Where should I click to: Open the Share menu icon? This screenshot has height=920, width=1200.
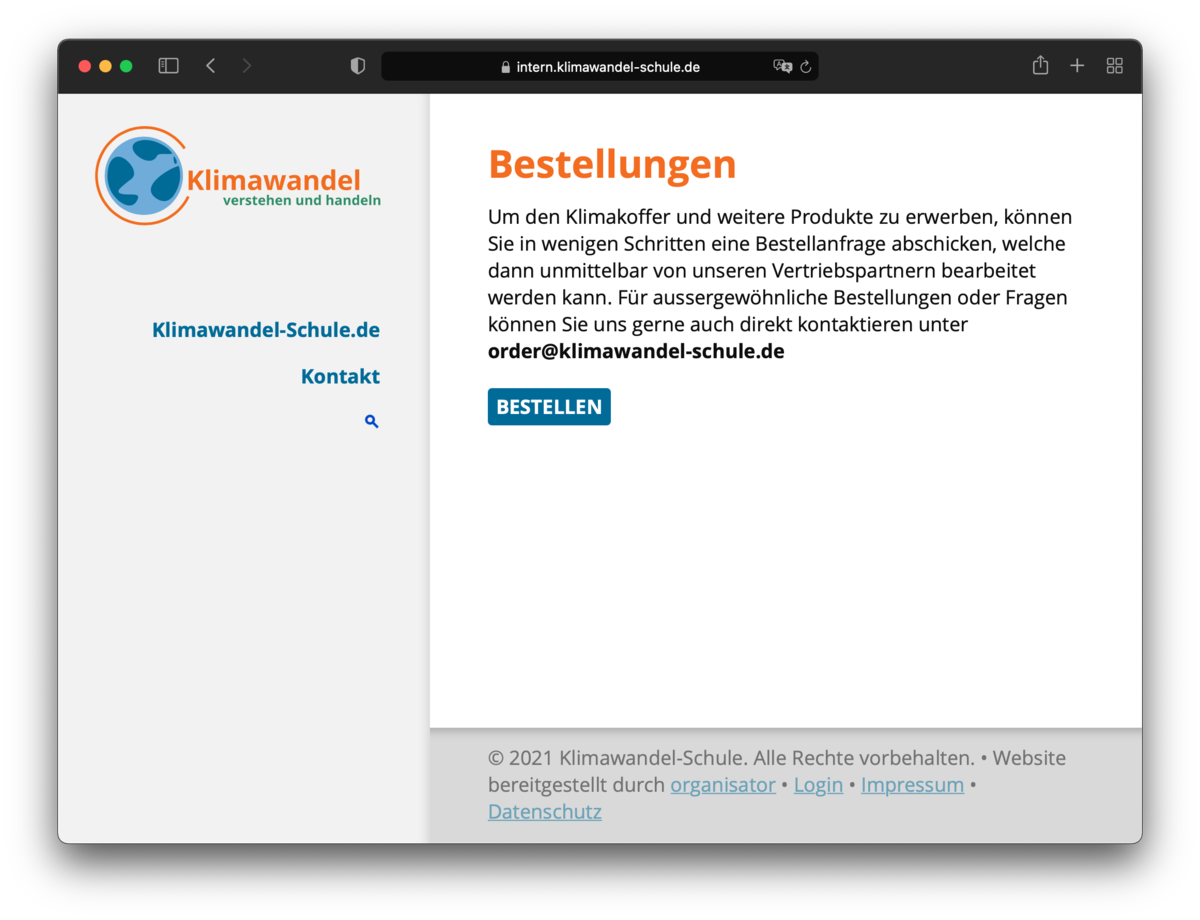[x=1040, y=66]
